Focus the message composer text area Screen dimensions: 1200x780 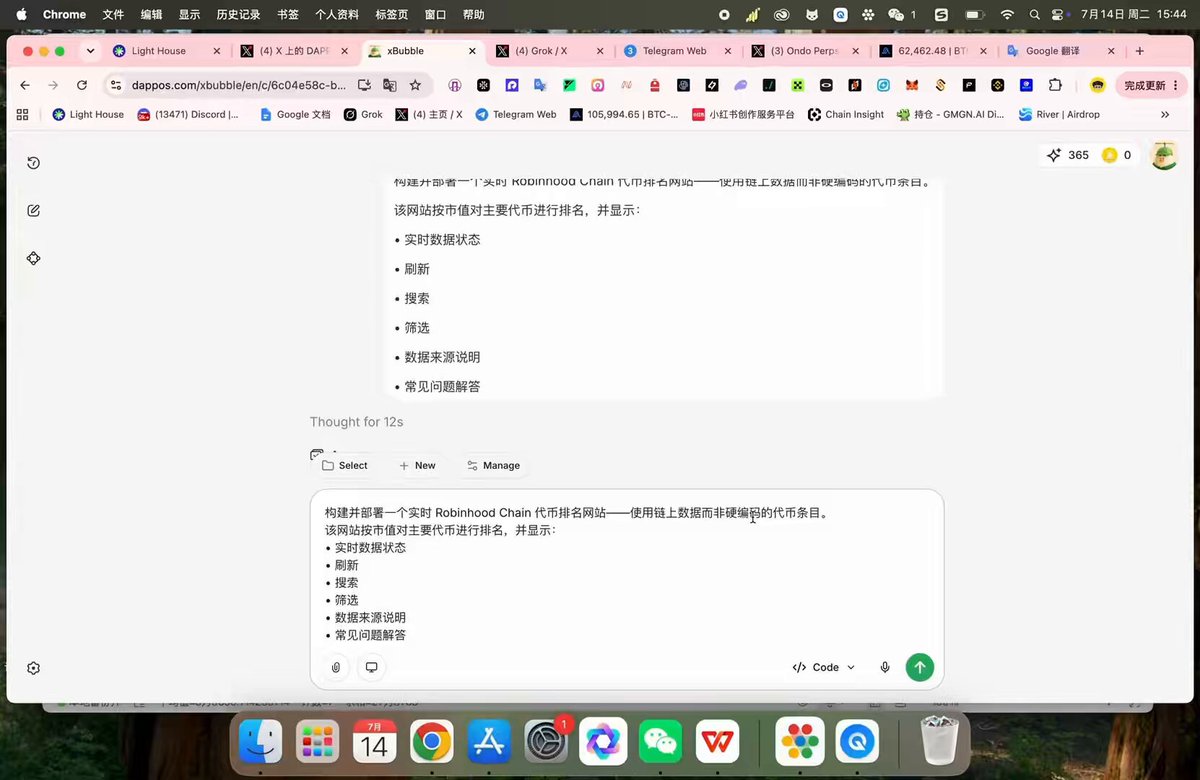[x=627, y=574]
